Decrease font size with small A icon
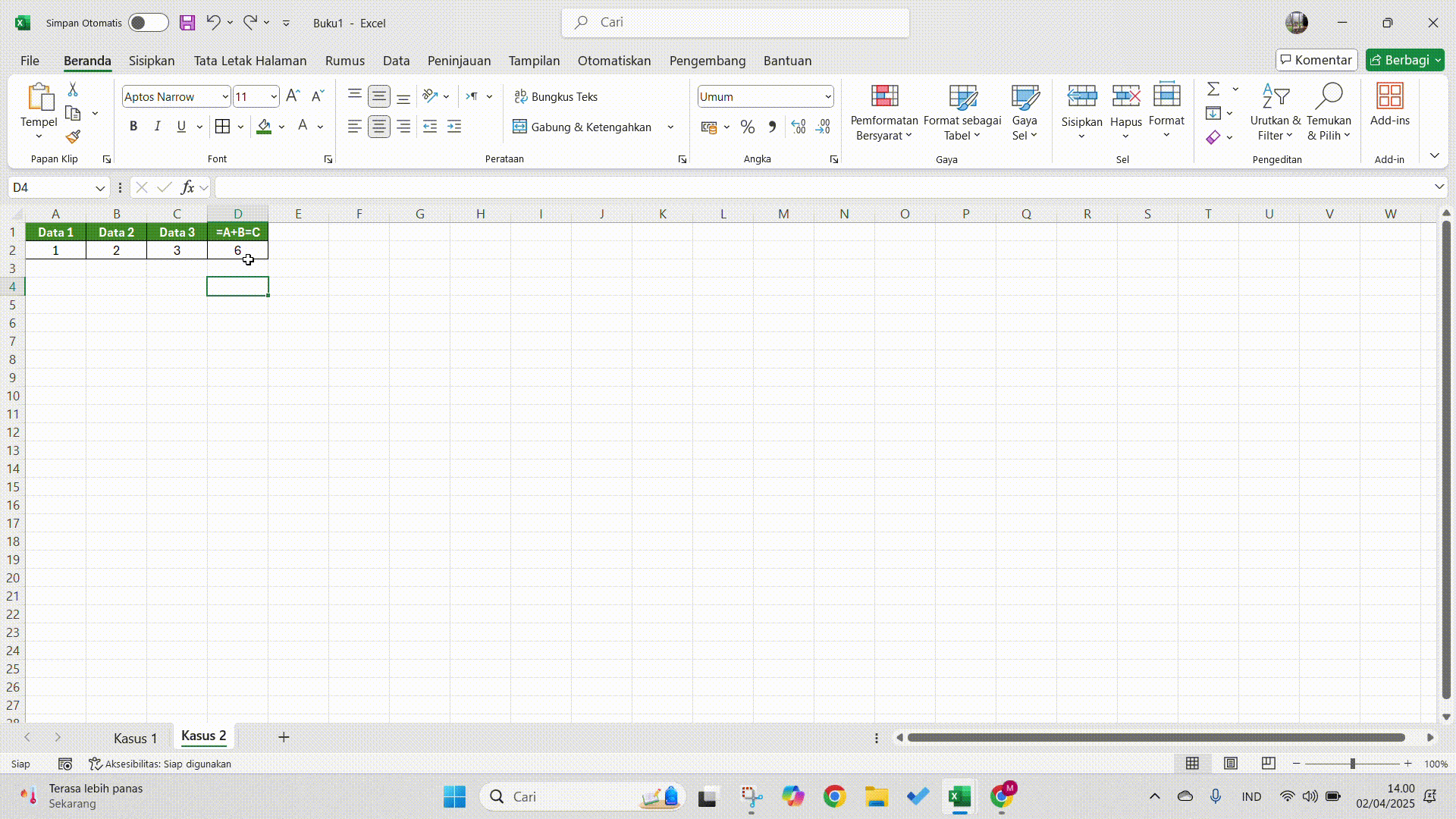This screenshot has width=1456, height=819. [x=318, y=96]
